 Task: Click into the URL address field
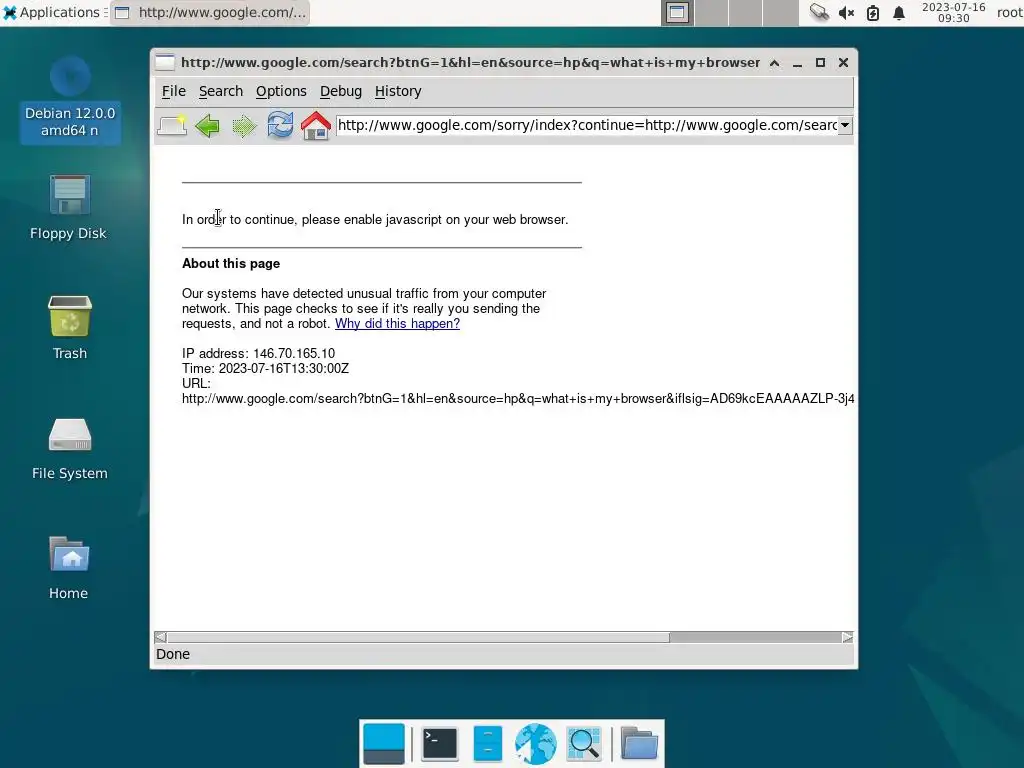tap(586, 125)
